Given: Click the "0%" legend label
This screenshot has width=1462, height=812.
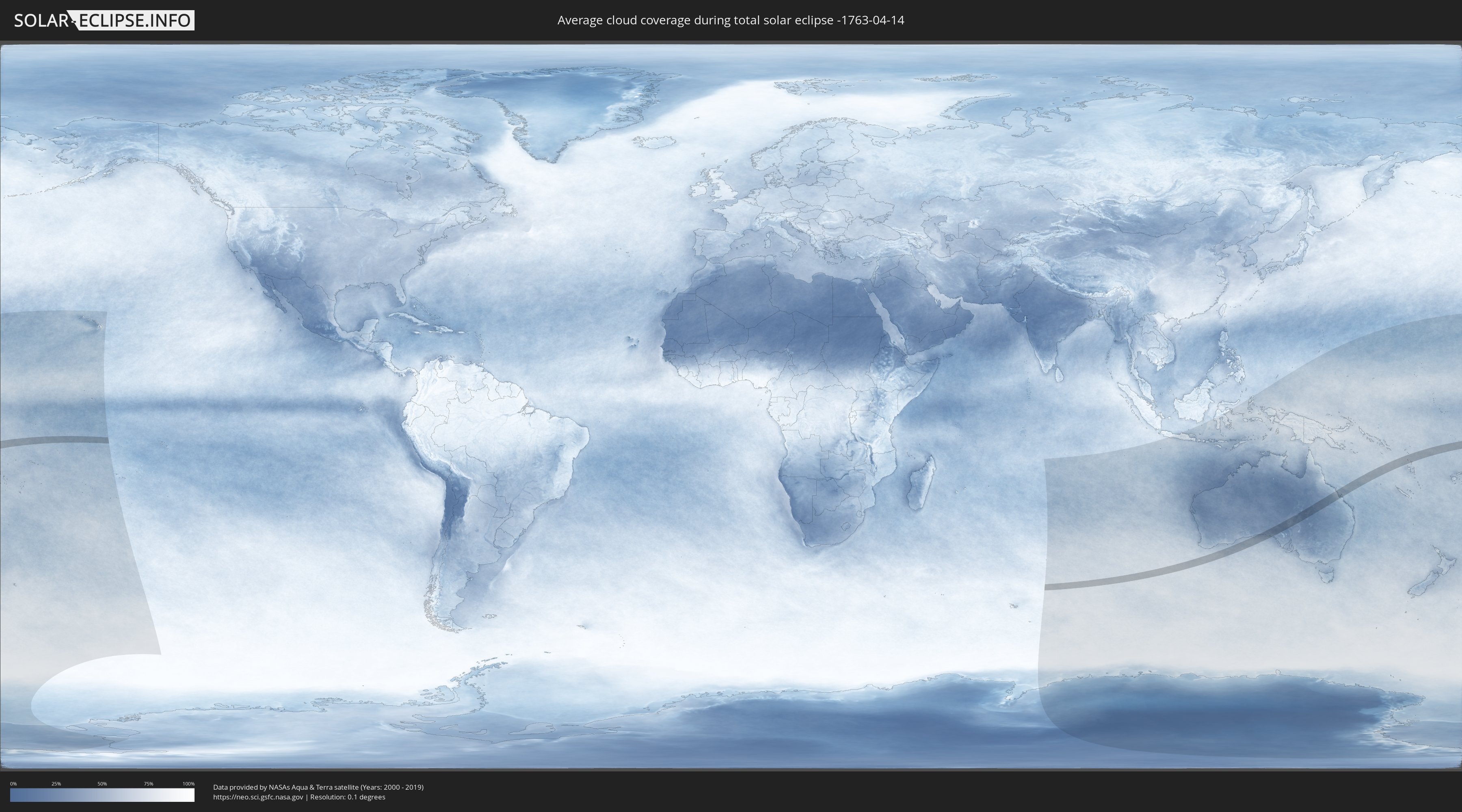Looking at the screenshot, I should coord(14,784).
